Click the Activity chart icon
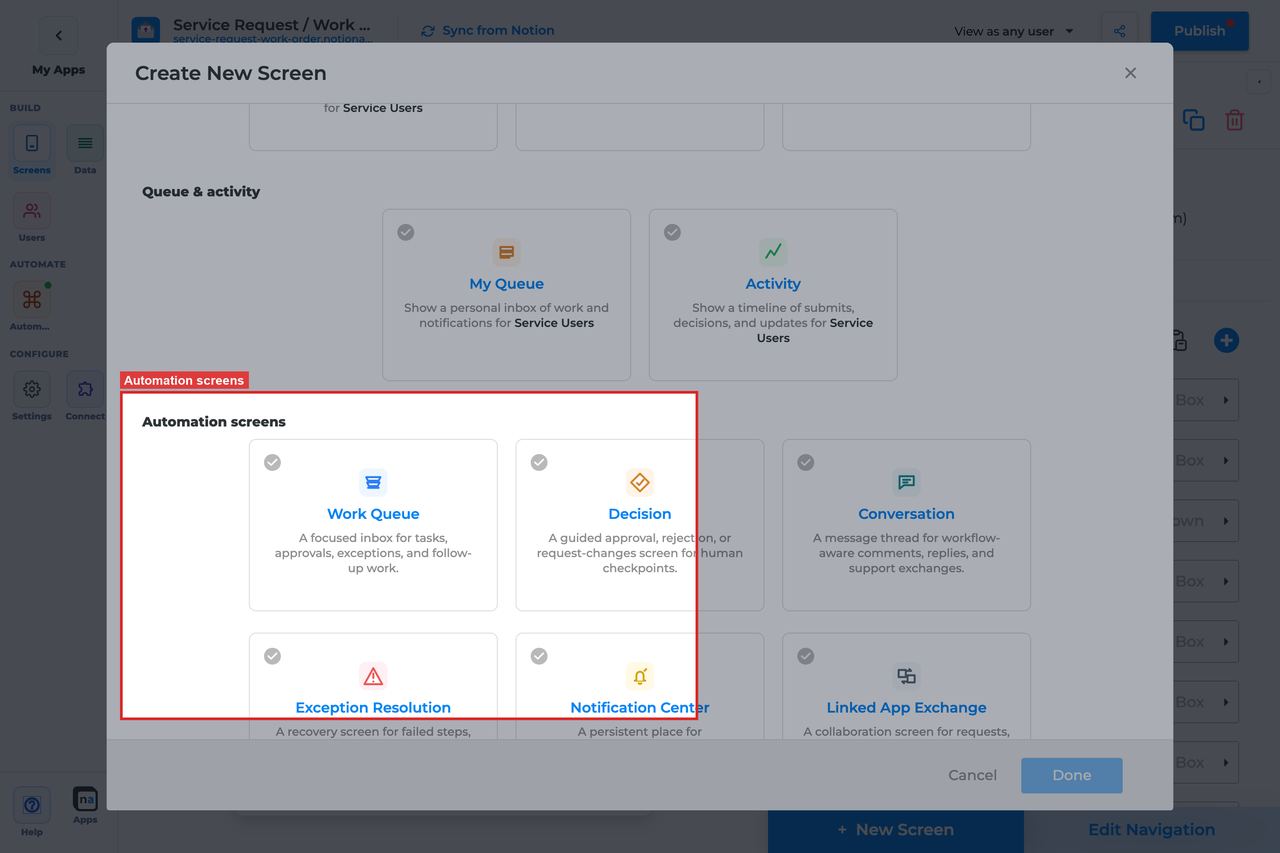Image resolution: width=1280 pixels, height=853 pixels. (773, 252)
